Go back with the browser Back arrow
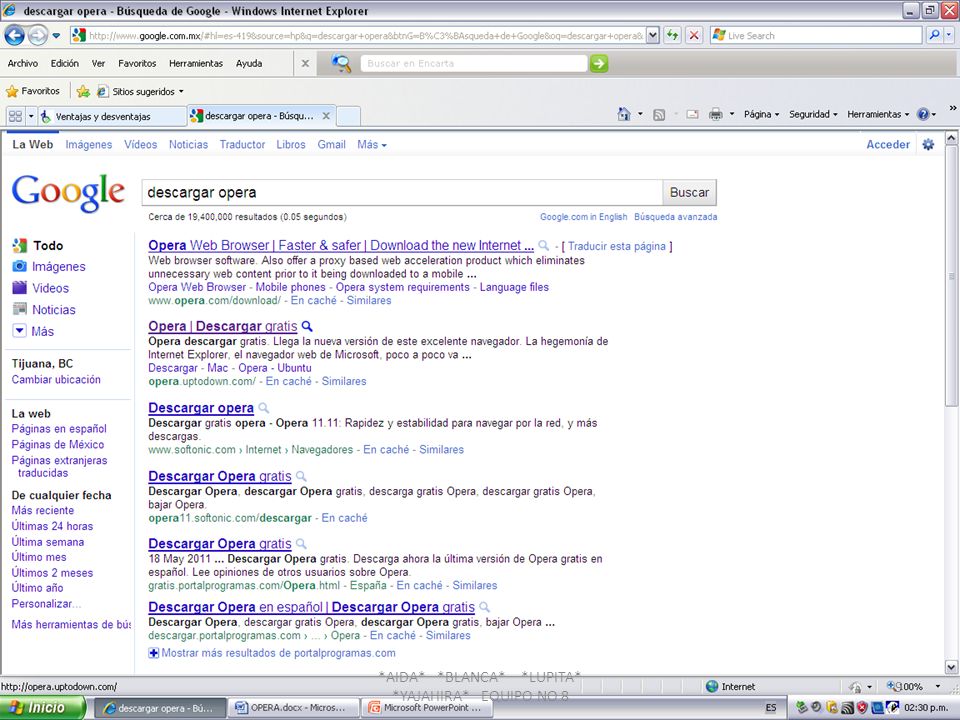This screenshot has height=720, width=960. (x=15, y=36)
